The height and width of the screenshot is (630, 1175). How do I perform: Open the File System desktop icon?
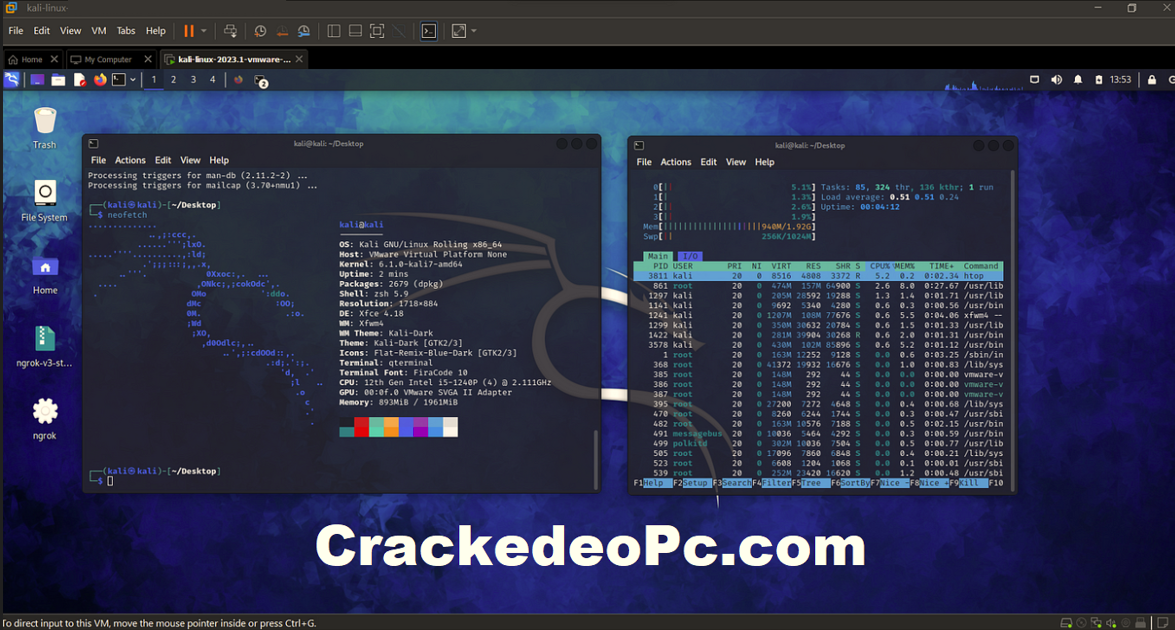pos(44,201)
